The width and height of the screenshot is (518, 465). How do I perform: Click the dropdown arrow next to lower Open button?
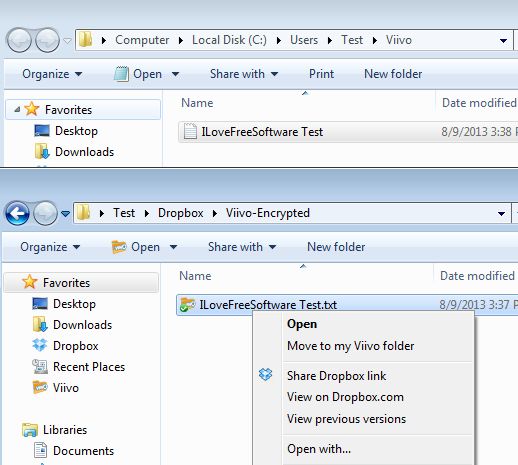click(173, 247)
